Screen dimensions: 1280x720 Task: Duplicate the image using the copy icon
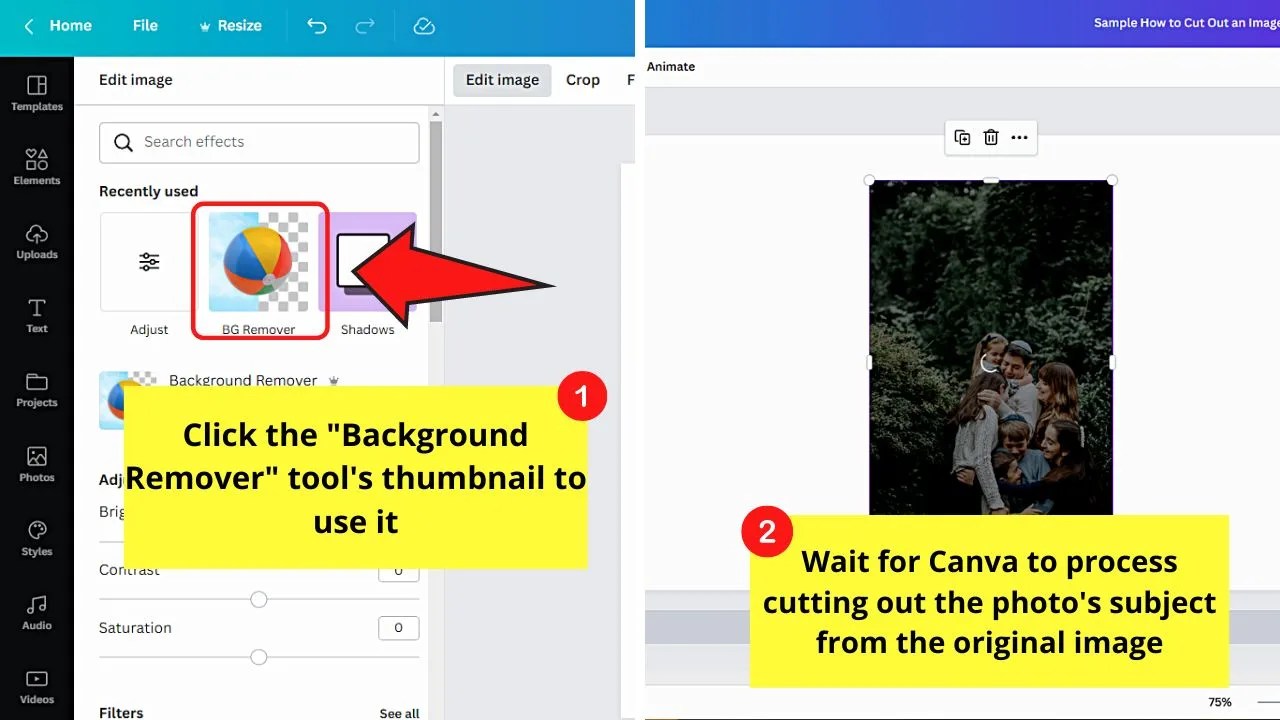coord(962,137)
